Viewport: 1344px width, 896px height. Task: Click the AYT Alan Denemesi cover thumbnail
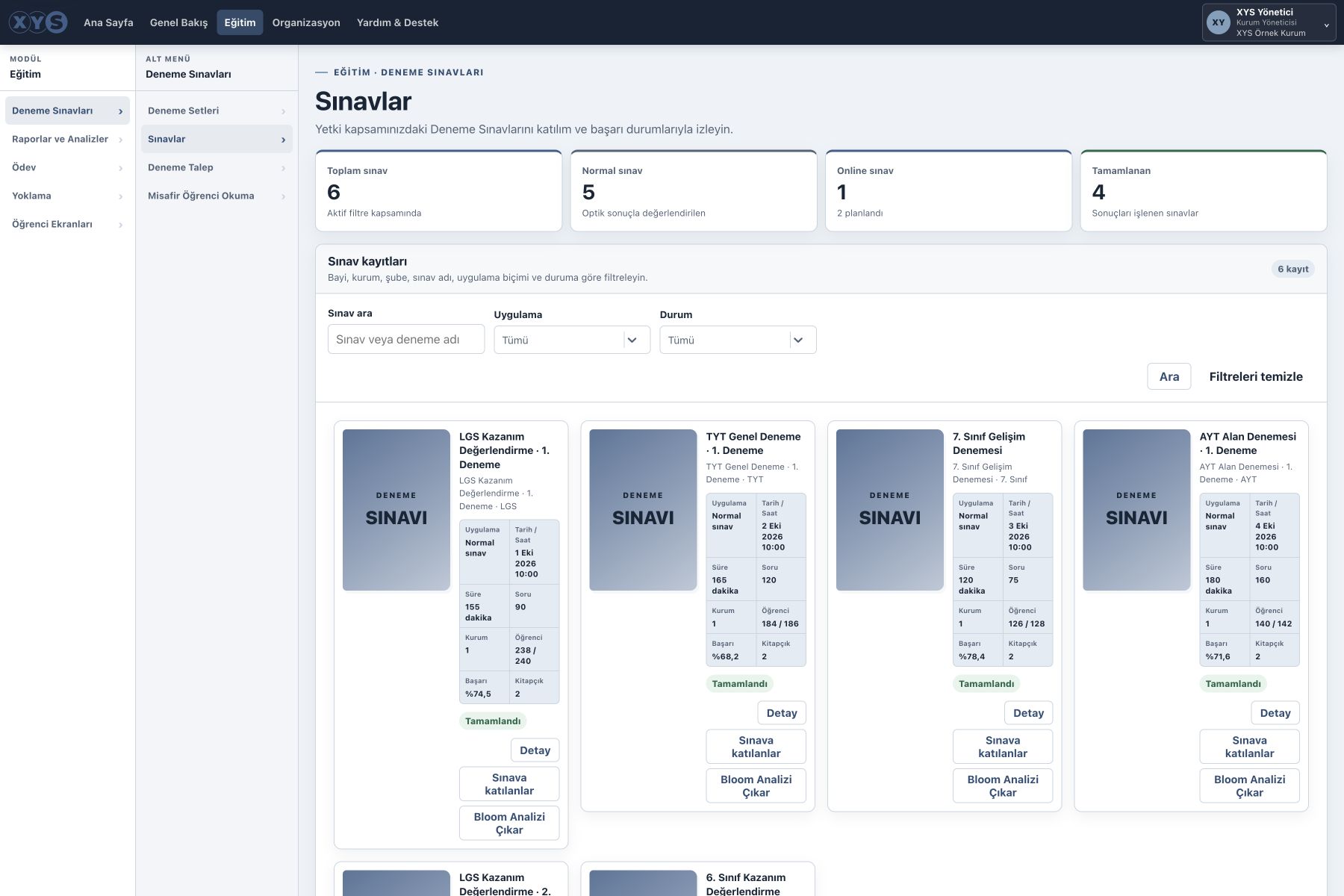pos(1136,510)
